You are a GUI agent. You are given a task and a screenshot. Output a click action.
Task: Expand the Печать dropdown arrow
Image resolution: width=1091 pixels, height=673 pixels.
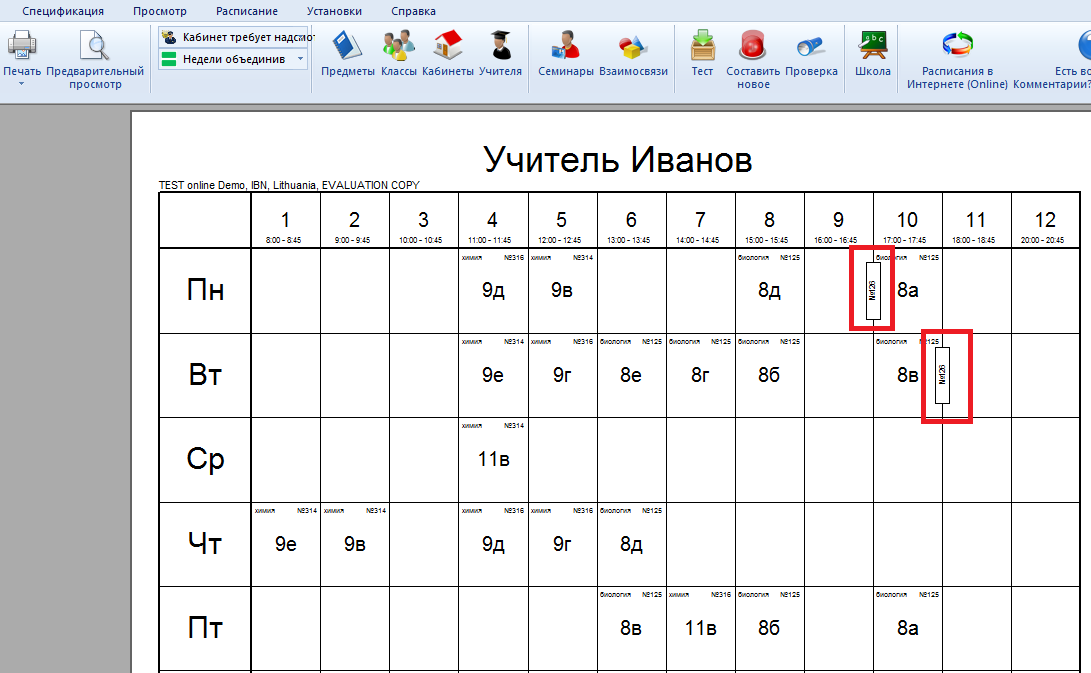(x=22, y=84)
